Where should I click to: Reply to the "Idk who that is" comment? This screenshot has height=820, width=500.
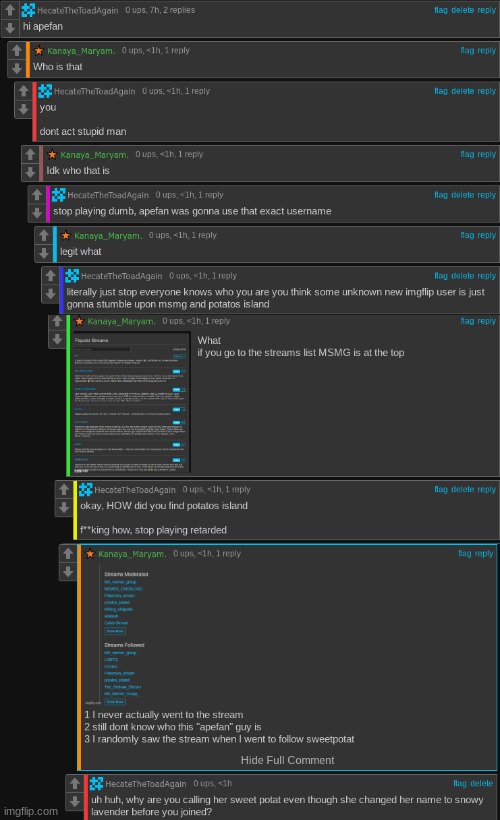tap(486, 154)
